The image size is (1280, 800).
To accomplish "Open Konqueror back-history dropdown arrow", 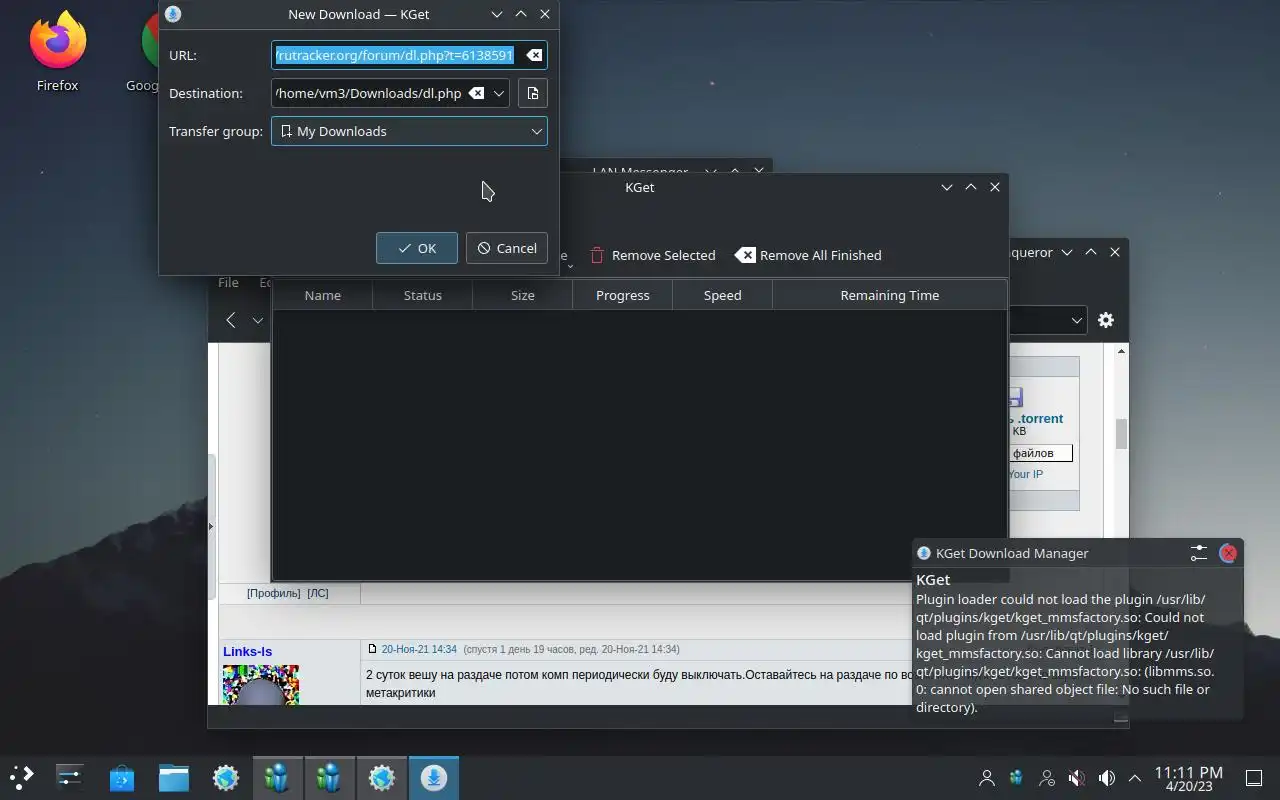I will pyautogui.click(x=258, y=320).
